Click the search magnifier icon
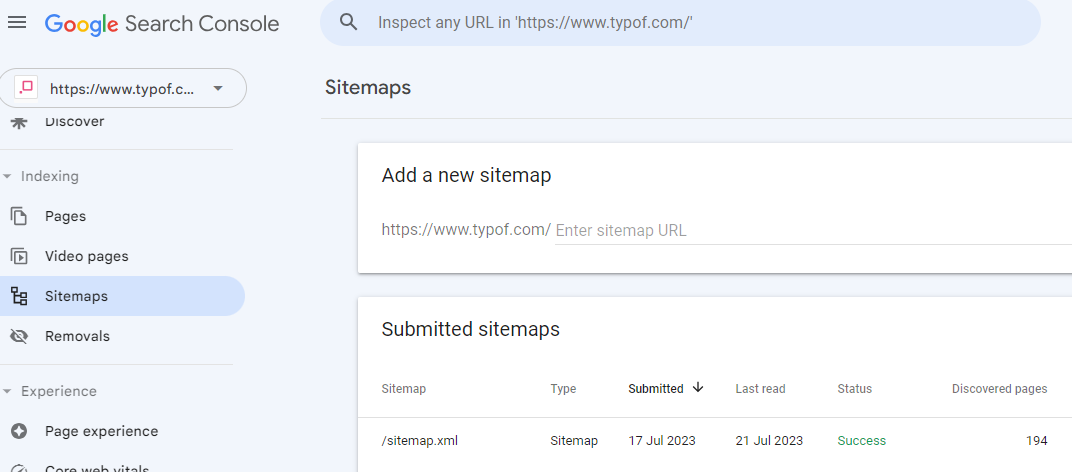The image size is (1072, 472). pos(349,23)
